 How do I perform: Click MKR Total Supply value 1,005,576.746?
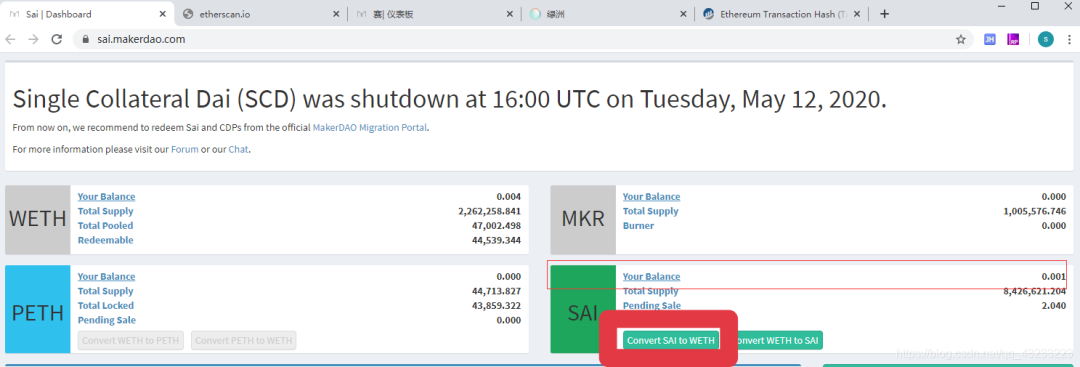1035,211
